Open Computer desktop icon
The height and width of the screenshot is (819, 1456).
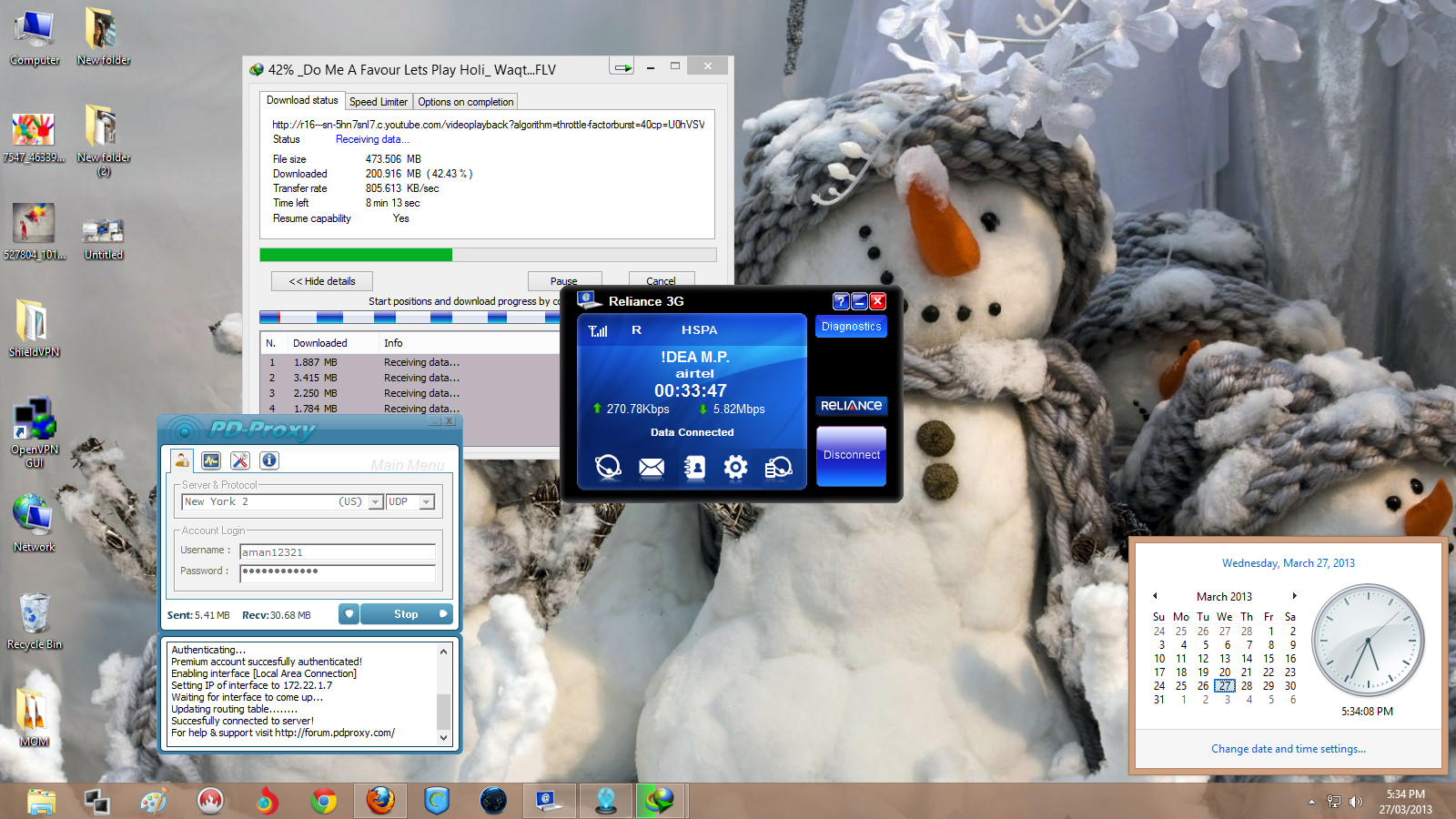tap(34, 37)
